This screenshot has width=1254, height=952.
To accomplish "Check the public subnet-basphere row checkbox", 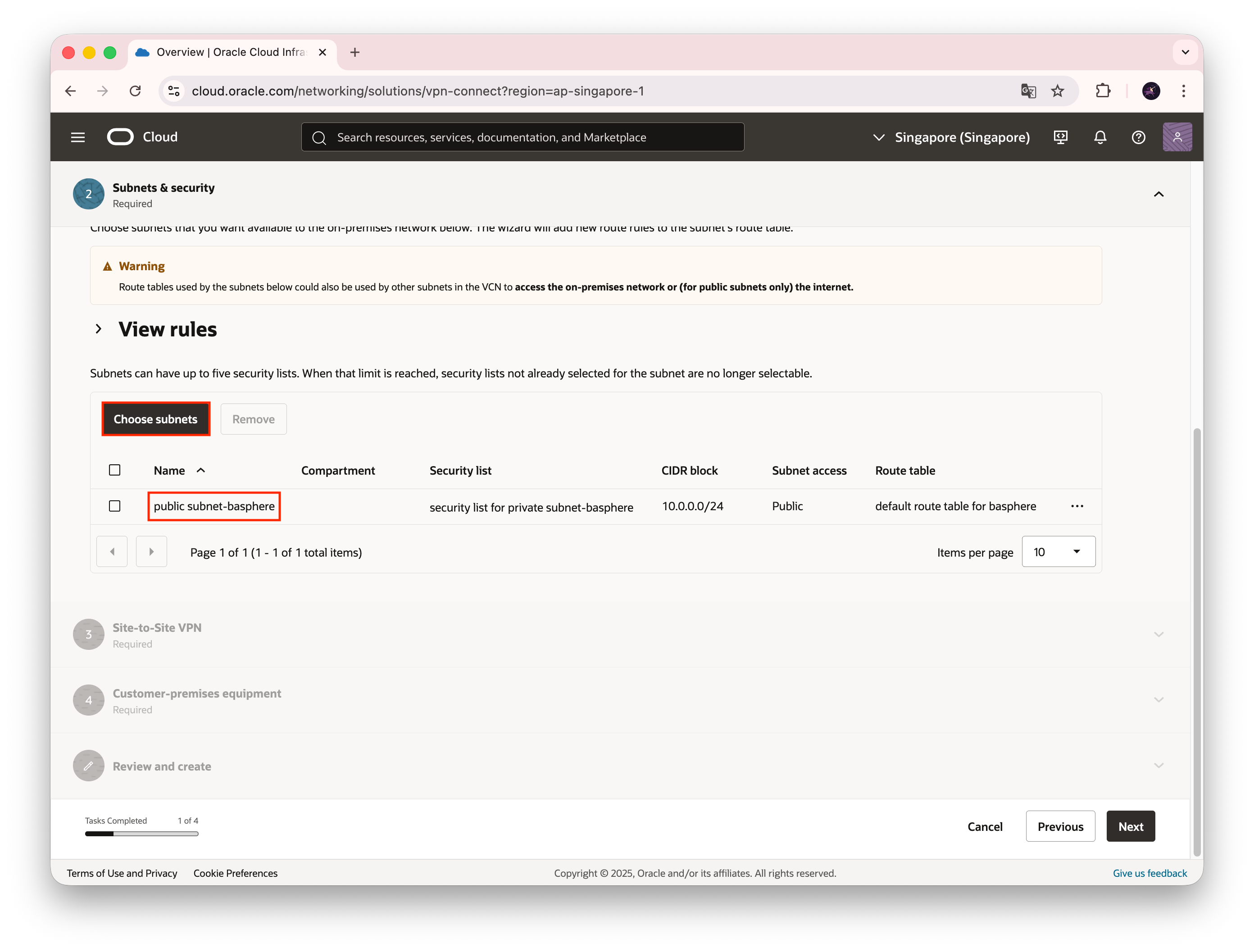I will [x=114, y=506].
